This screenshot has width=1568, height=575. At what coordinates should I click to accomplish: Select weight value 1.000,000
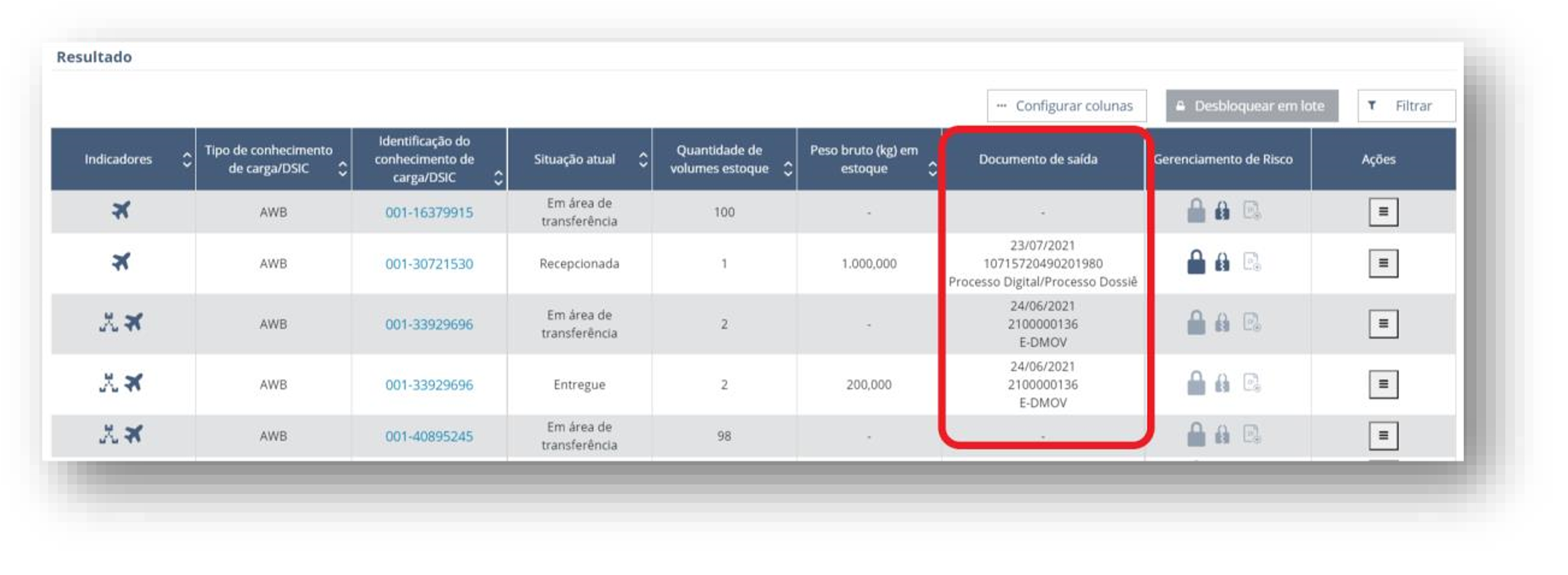869,263
